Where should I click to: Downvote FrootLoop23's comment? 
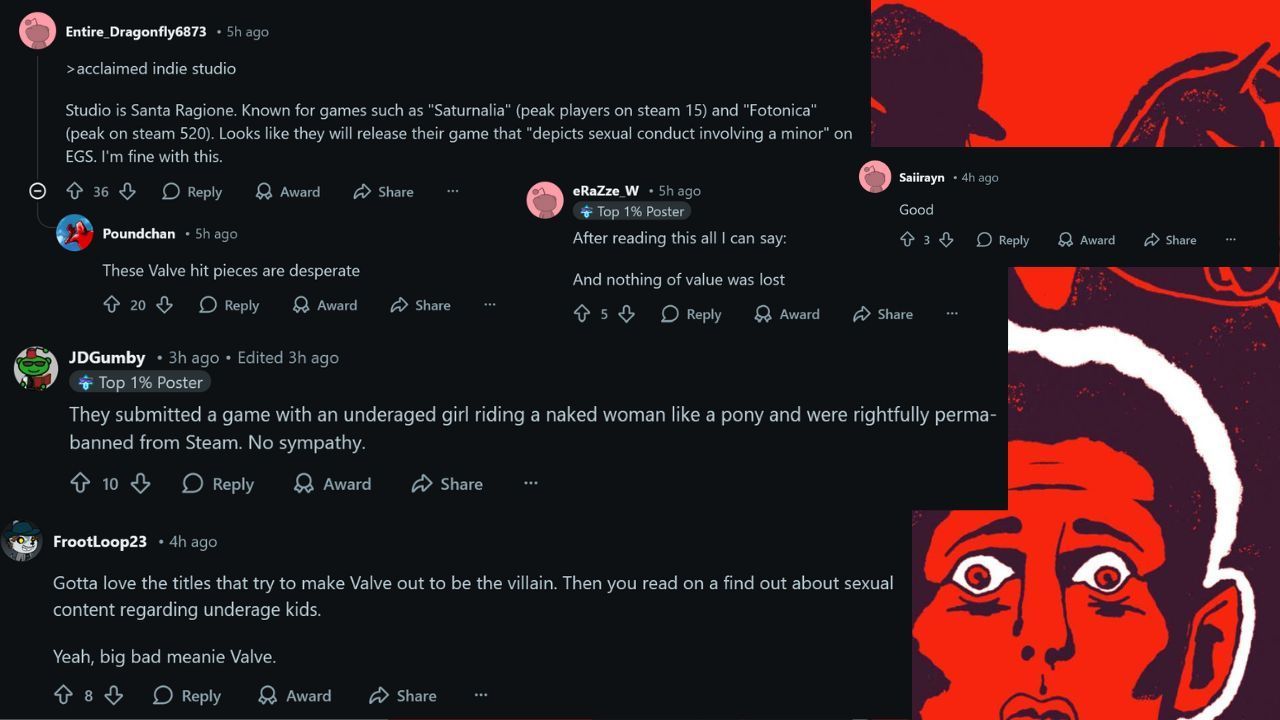click(x=114, y=695)
